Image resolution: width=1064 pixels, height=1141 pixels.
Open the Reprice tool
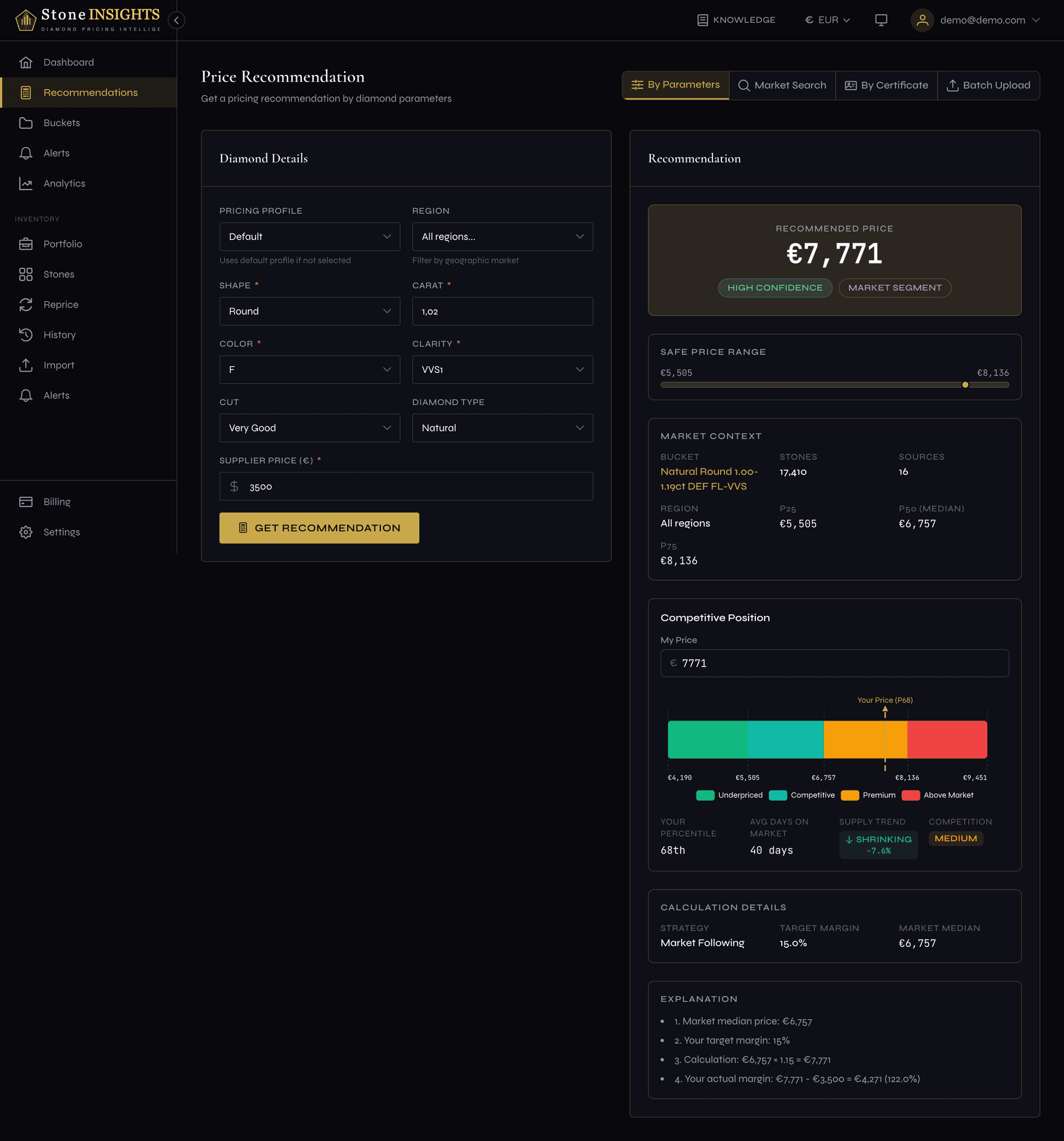point(61,304)
